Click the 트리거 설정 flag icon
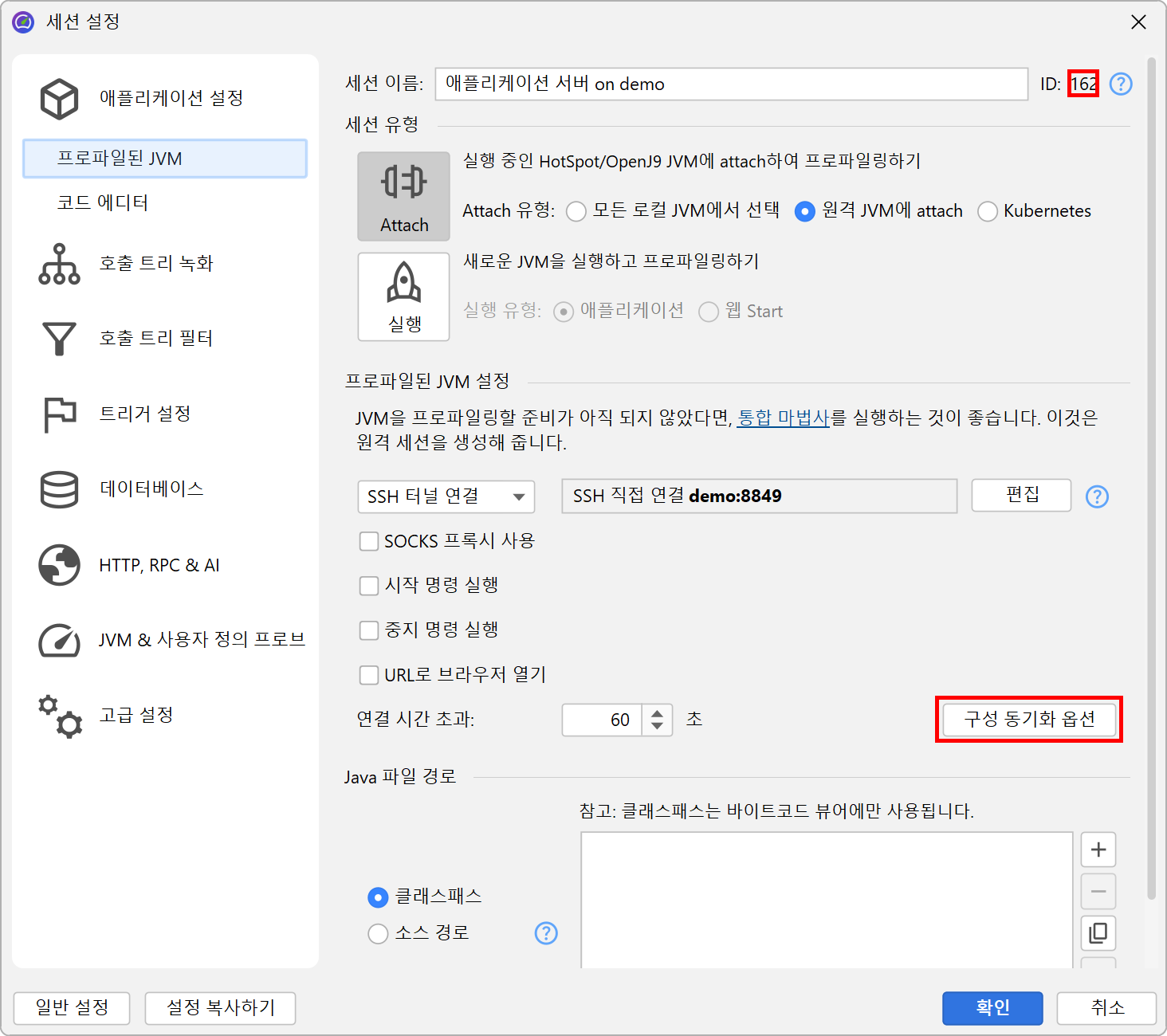Screen dimensions: 1167x1036 click(60, 414)
